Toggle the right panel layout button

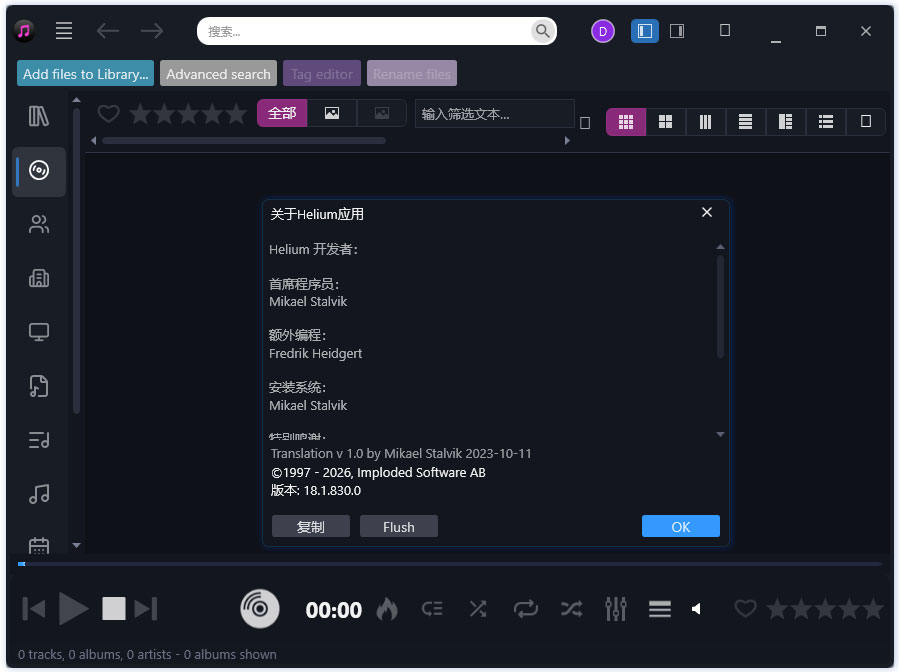[x=677, y=31]
